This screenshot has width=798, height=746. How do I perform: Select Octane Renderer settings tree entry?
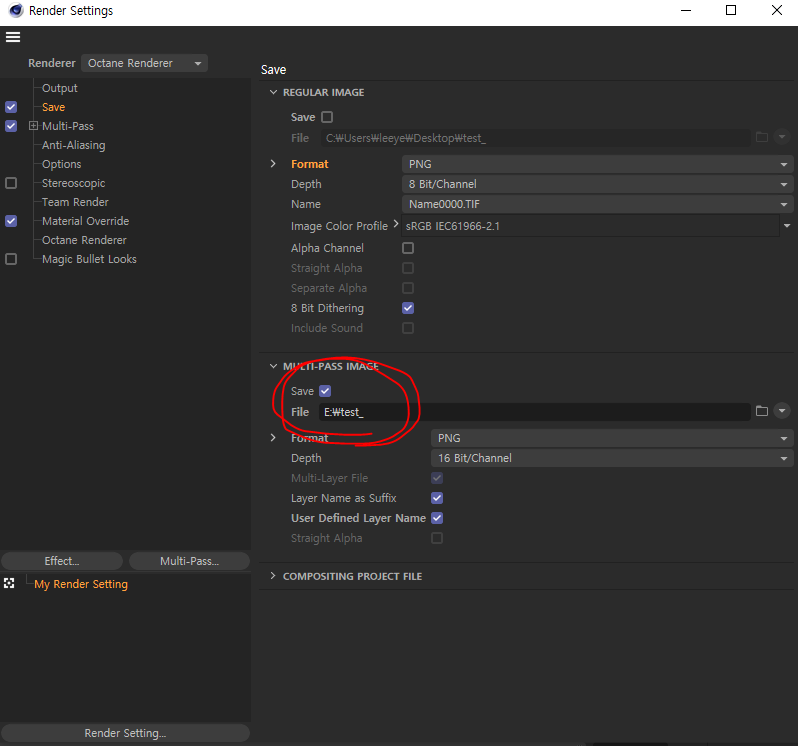[x=84, y=240]
